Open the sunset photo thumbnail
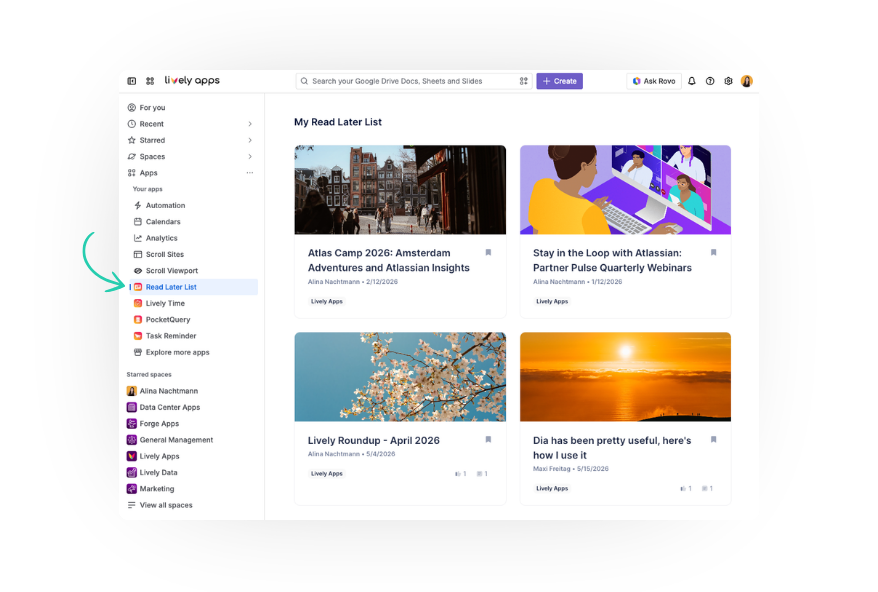This screenshot has height=592, width=878. click(625, 377)
